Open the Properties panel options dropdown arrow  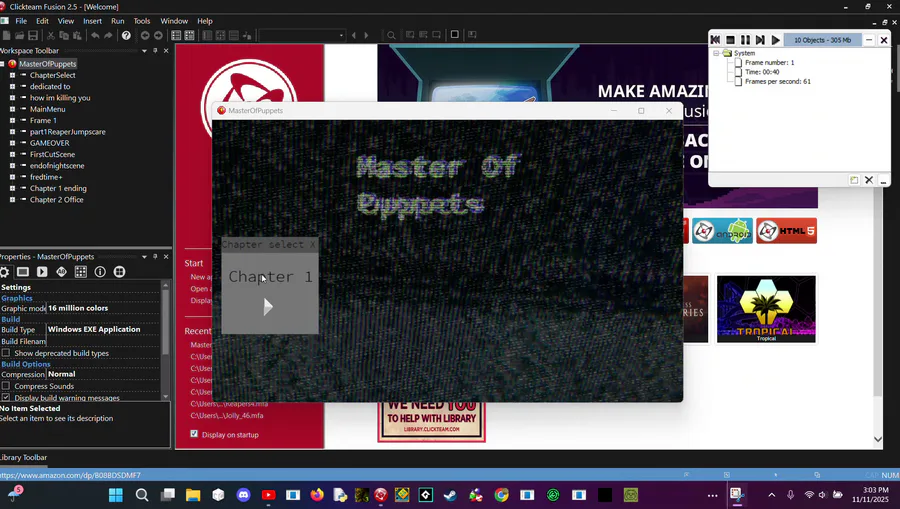pyautogui.click(x=144, y=257)
